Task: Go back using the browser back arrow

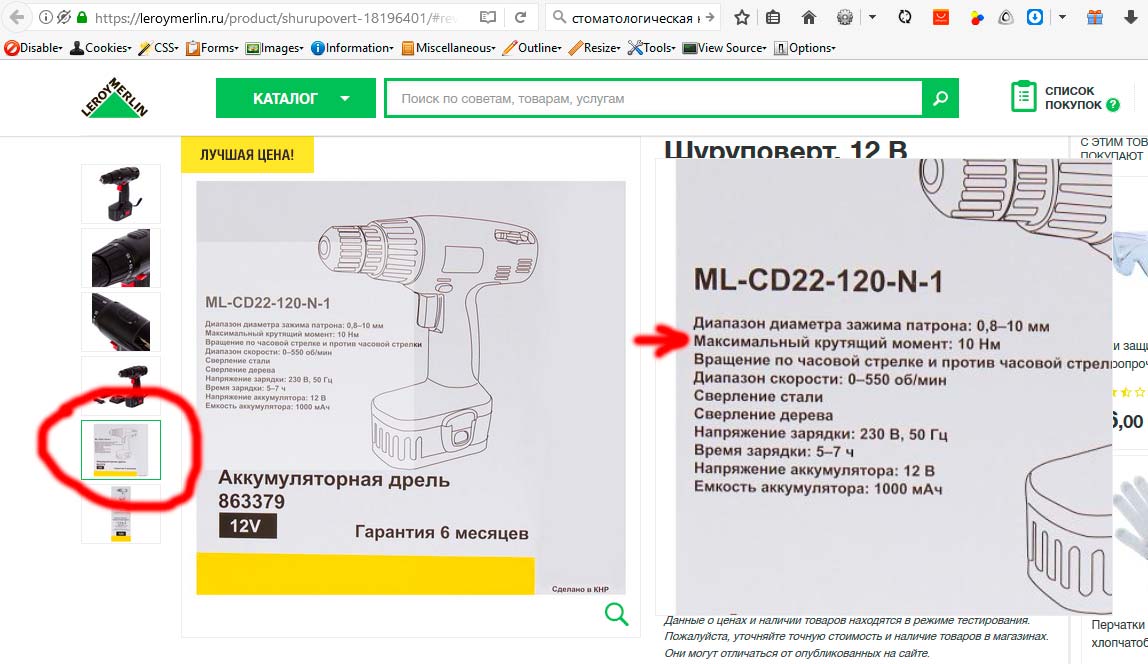Action: pos(16,18)
